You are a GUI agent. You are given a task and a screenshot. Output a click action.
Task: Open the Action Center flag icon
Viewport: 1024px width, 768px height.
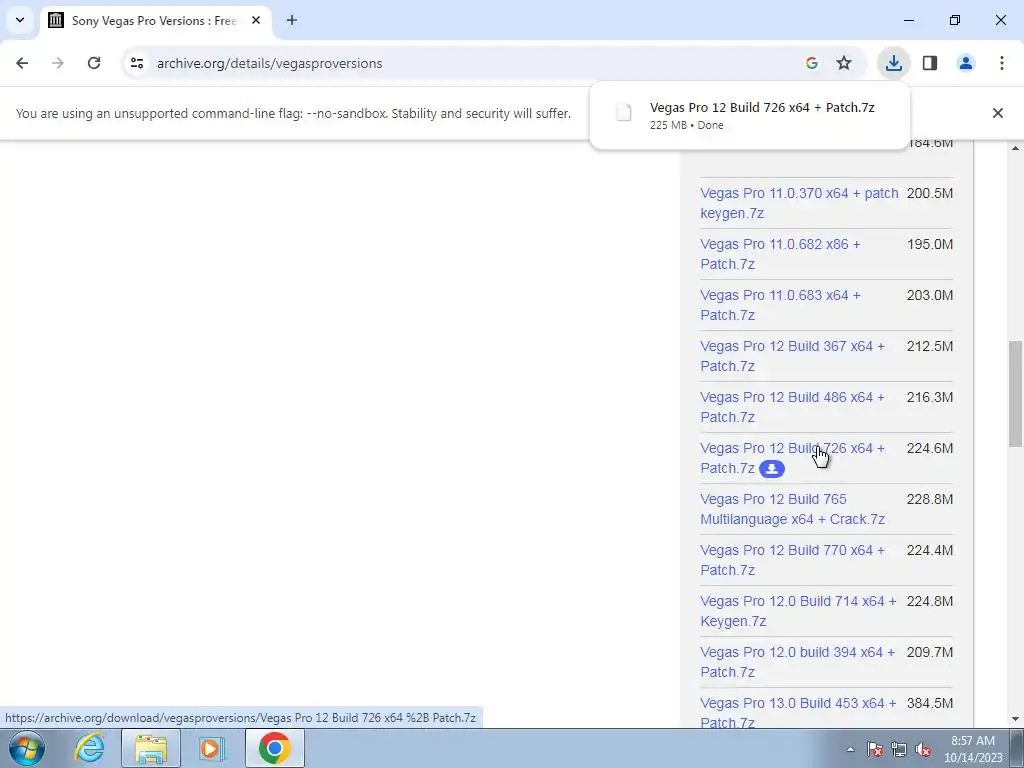tap(875, 749)
